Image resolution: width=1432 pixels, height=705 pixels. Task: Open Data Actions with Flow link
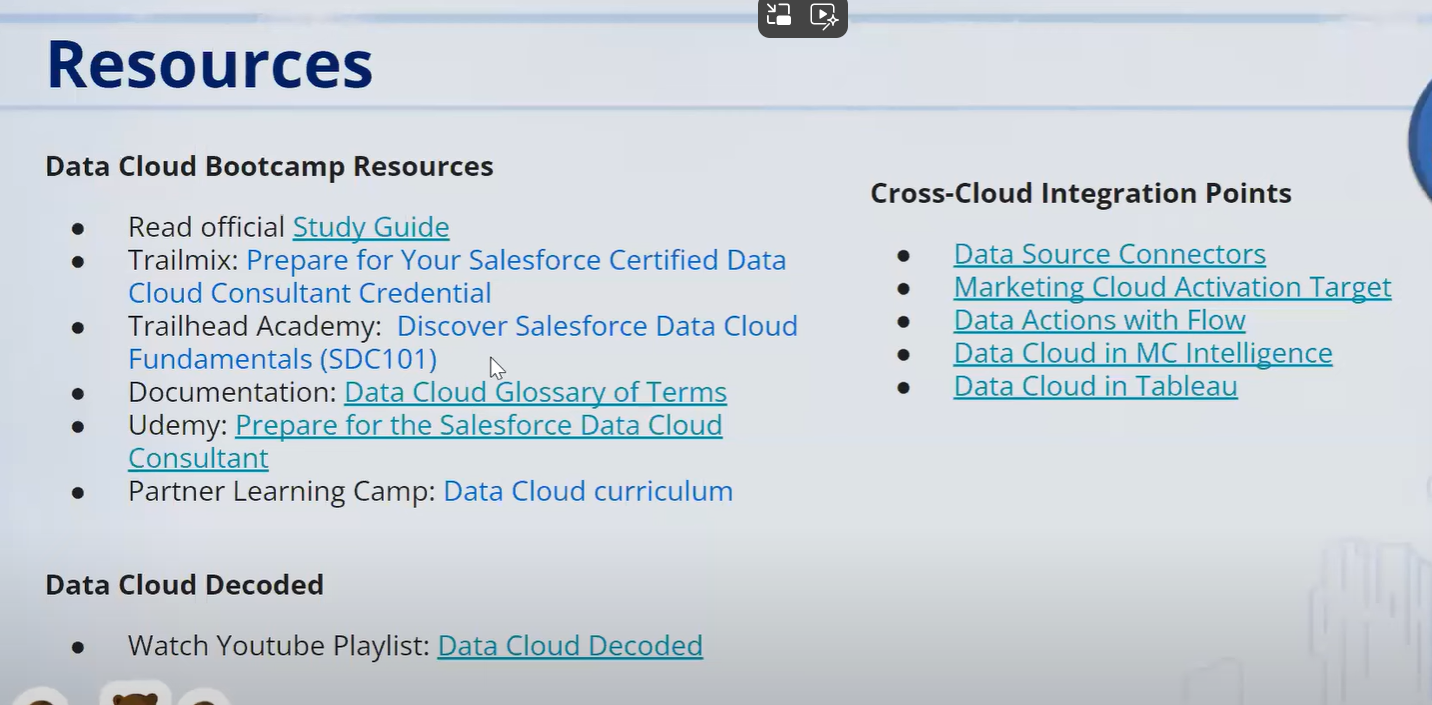1099,320
